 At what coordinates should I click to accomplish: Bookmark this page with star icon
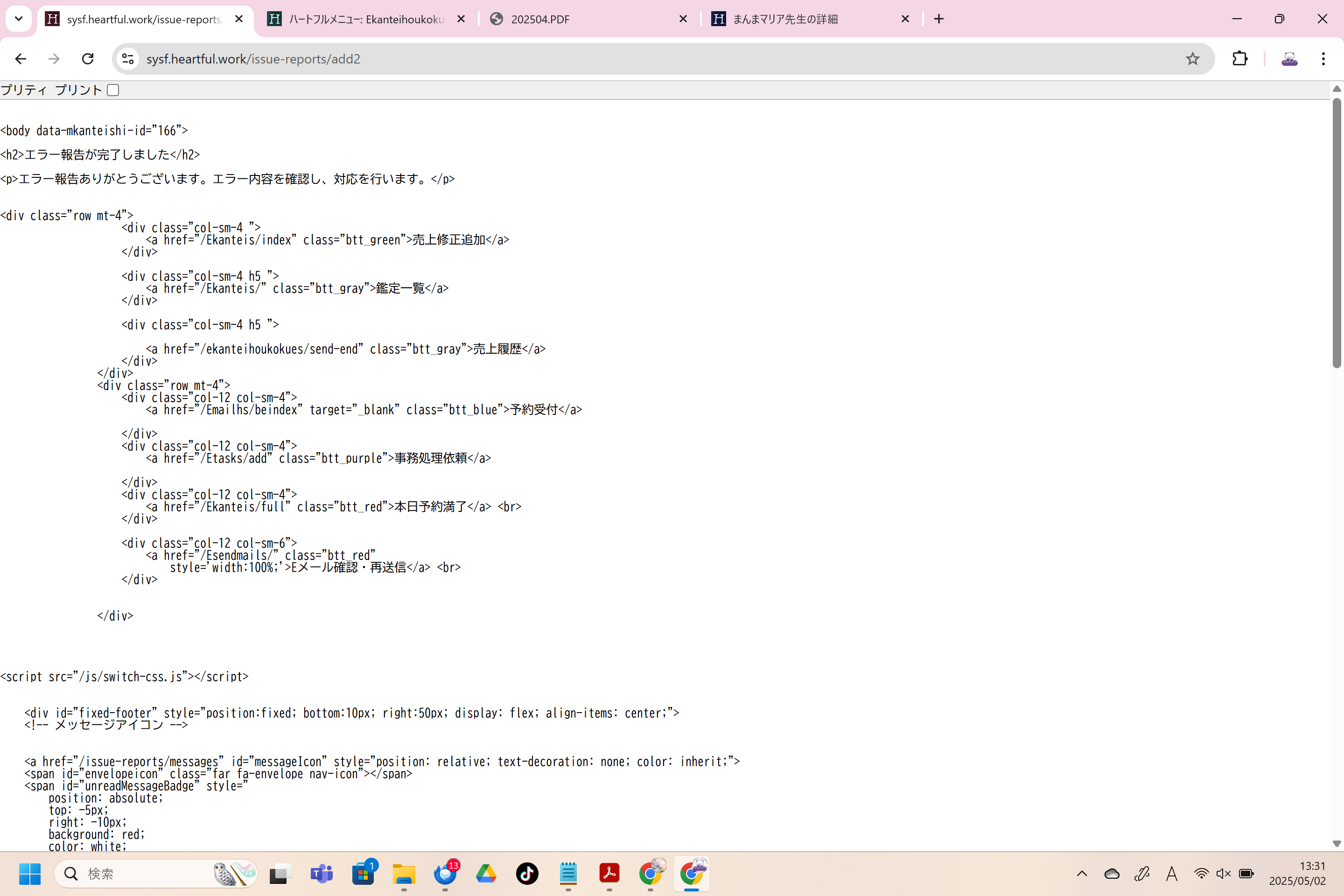click(1192, 59)
